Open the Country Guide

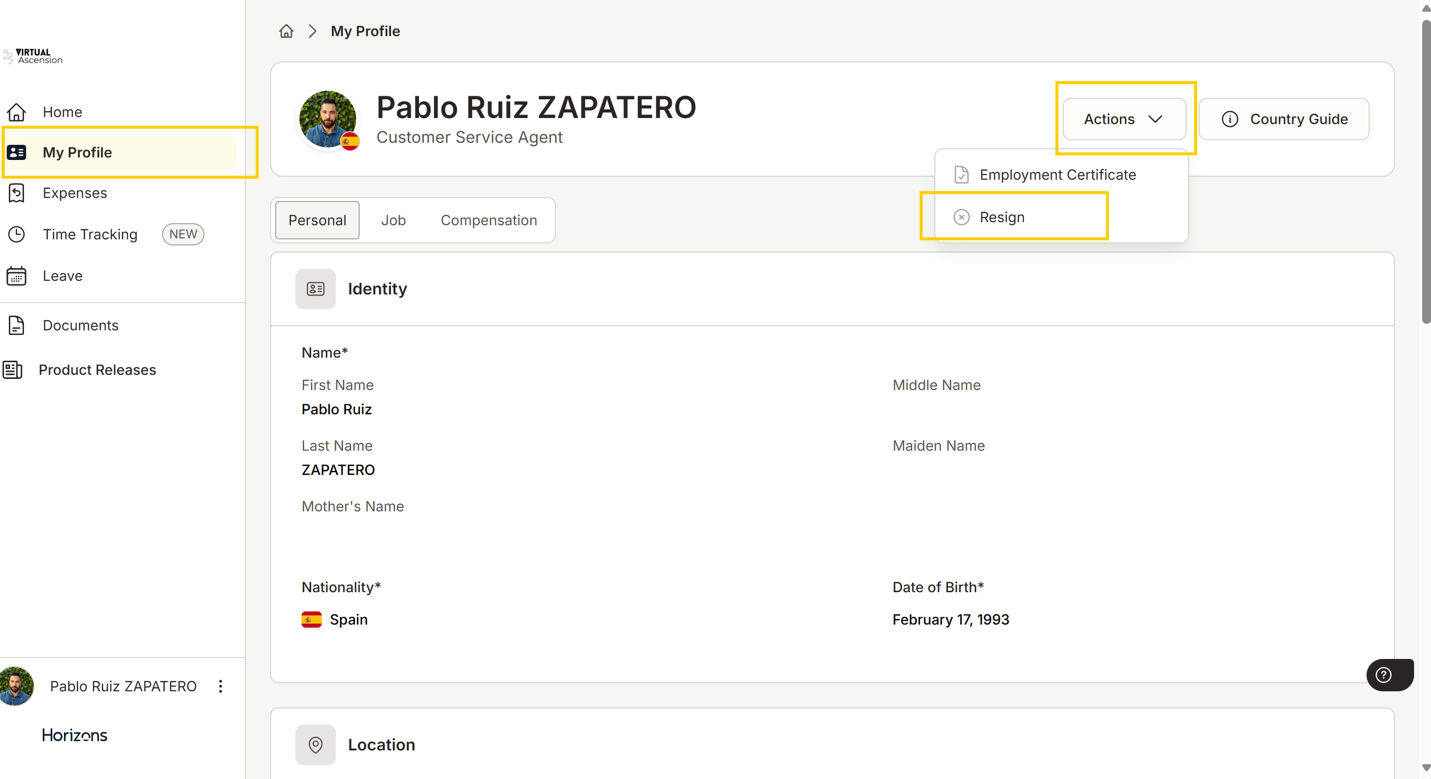1284,119
